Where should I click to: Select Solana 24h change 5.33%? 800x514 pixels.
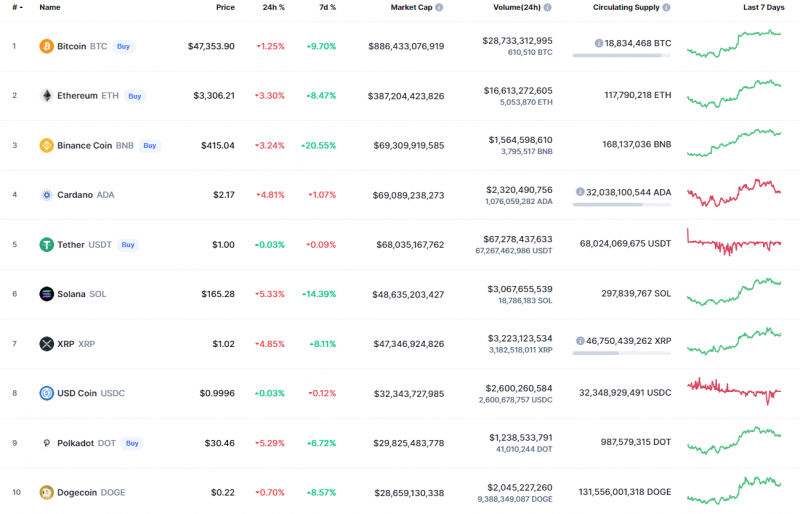[x=270, y=294]
